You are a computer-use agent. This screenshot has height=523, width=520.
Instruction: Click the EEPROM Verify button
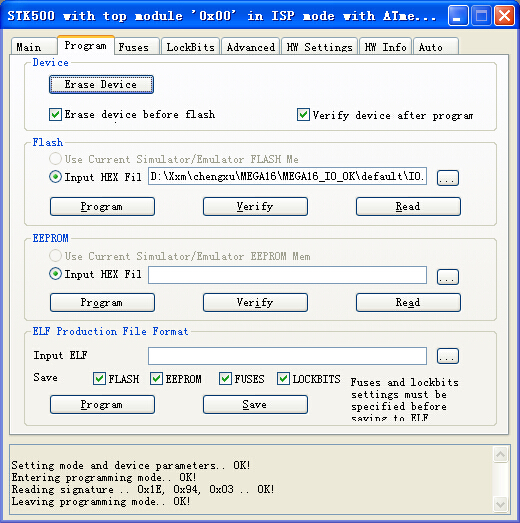click(255, 303)
